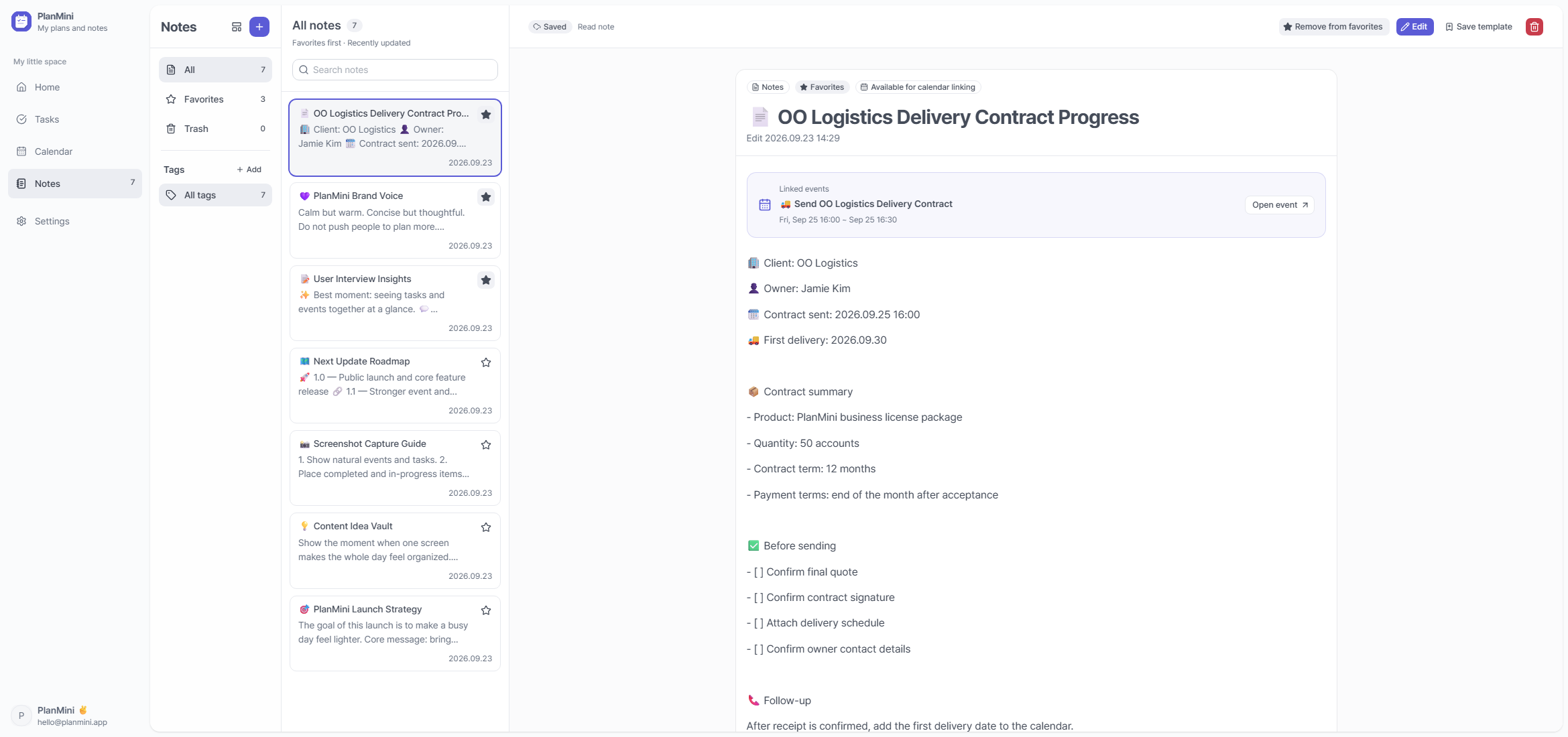Open the Content Idea Vault note
Image resolution: width=1568 pixels, height=737 pixels.
pyautogui.click(x=395, y=551)
